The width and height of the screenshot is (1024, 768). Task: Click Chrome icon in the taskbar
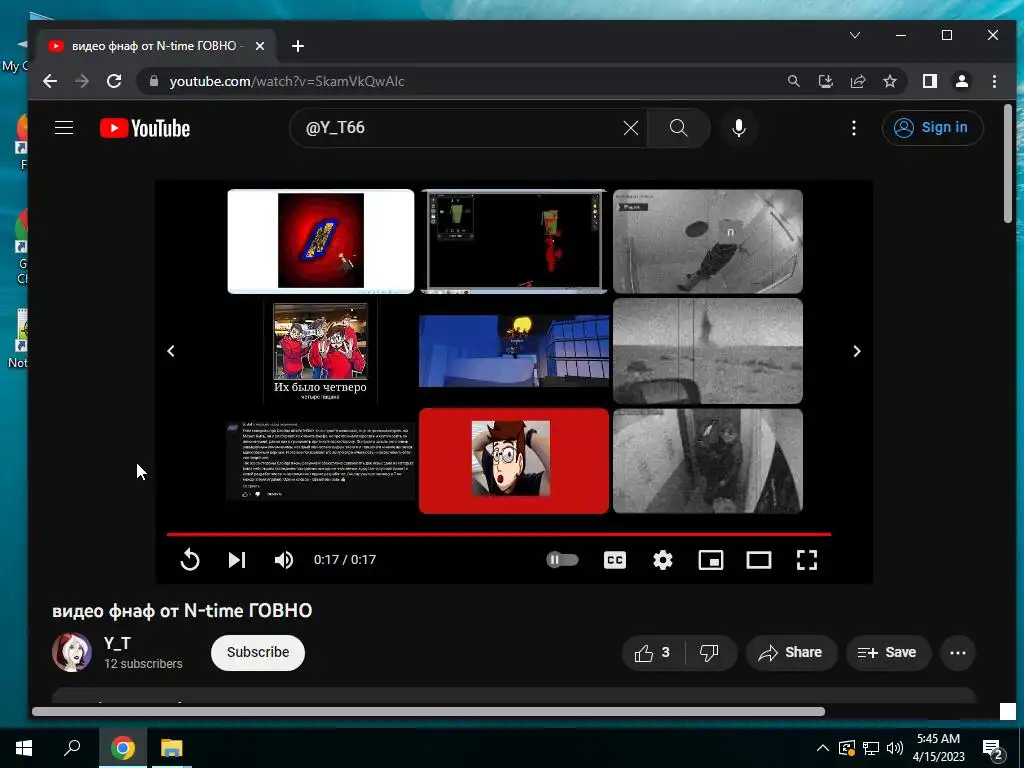123,748
